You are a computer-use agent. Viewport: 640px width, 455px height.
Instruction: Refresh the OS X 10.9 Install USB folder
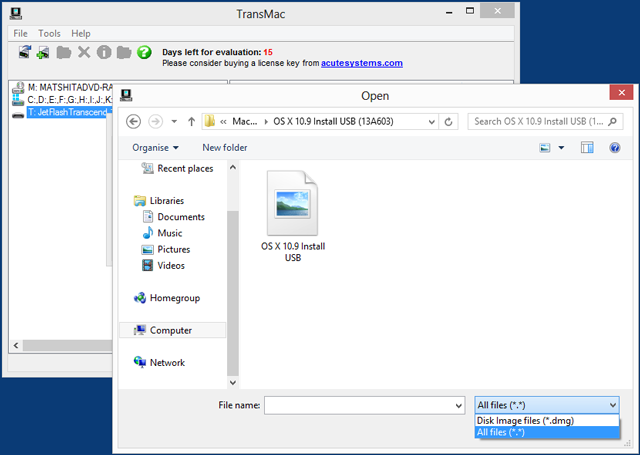click(448, 122)
